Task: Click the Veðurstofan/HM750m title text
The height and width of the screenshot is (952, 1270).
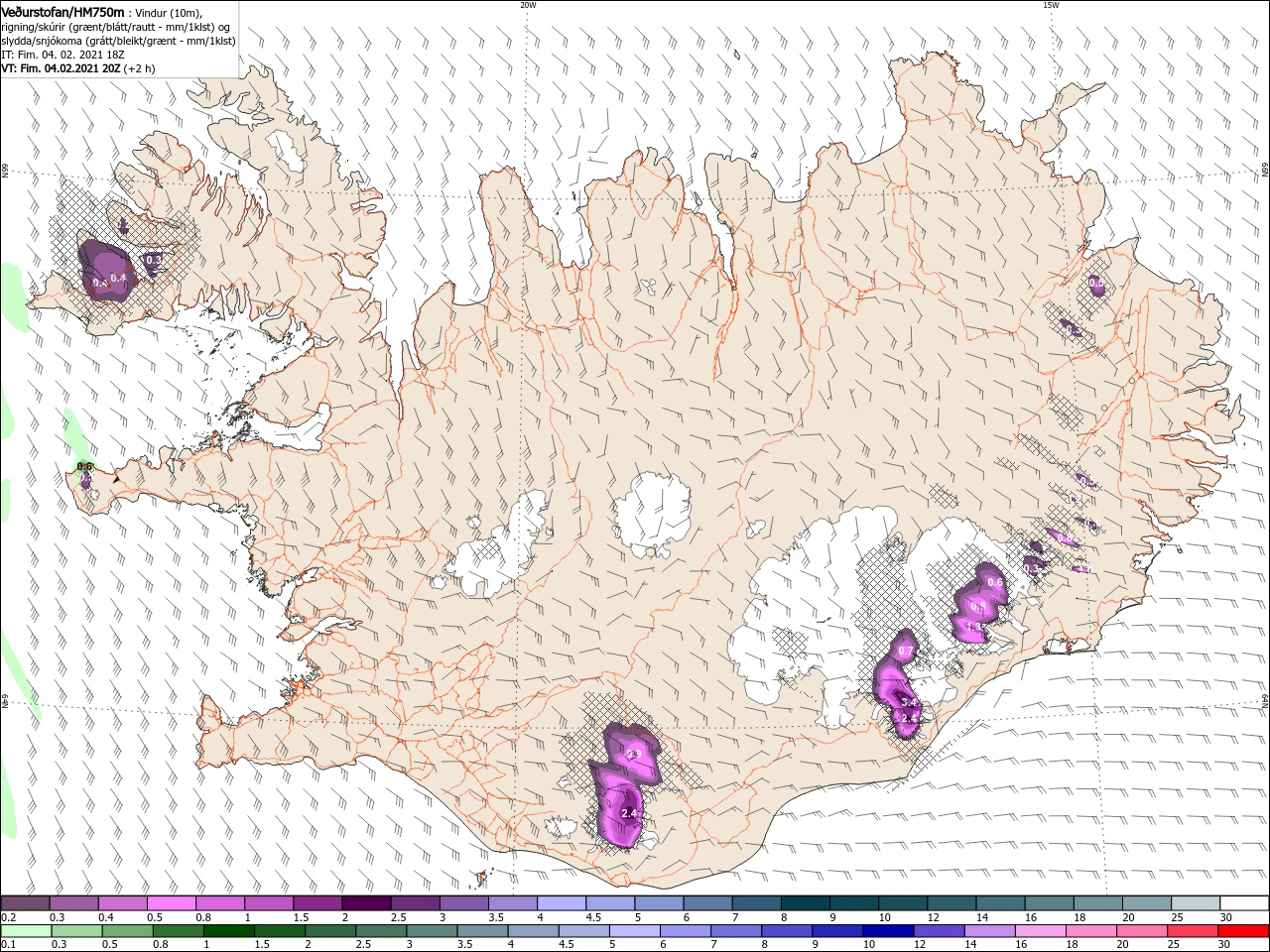Action: point(63,12)
